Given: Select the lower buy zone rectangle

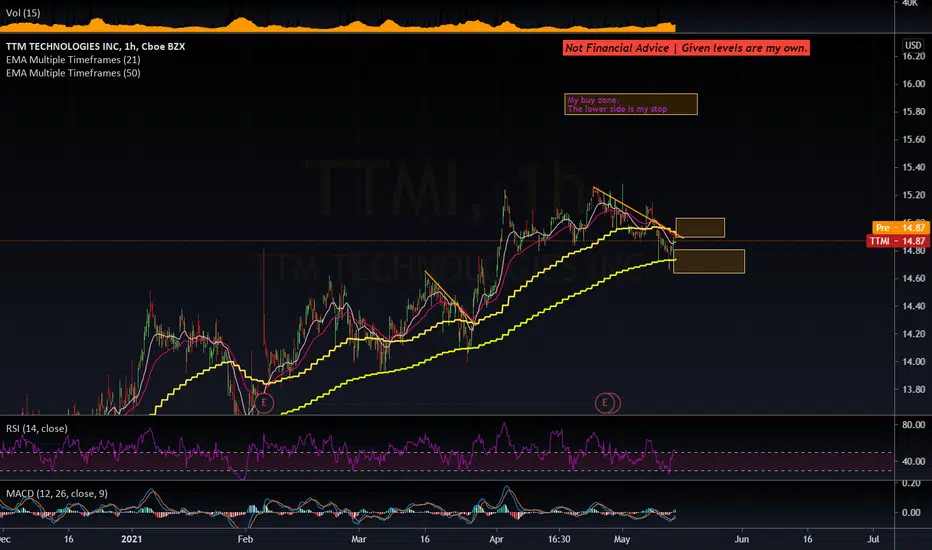Looking at the screenshot, I should click(x=709, y=262).
